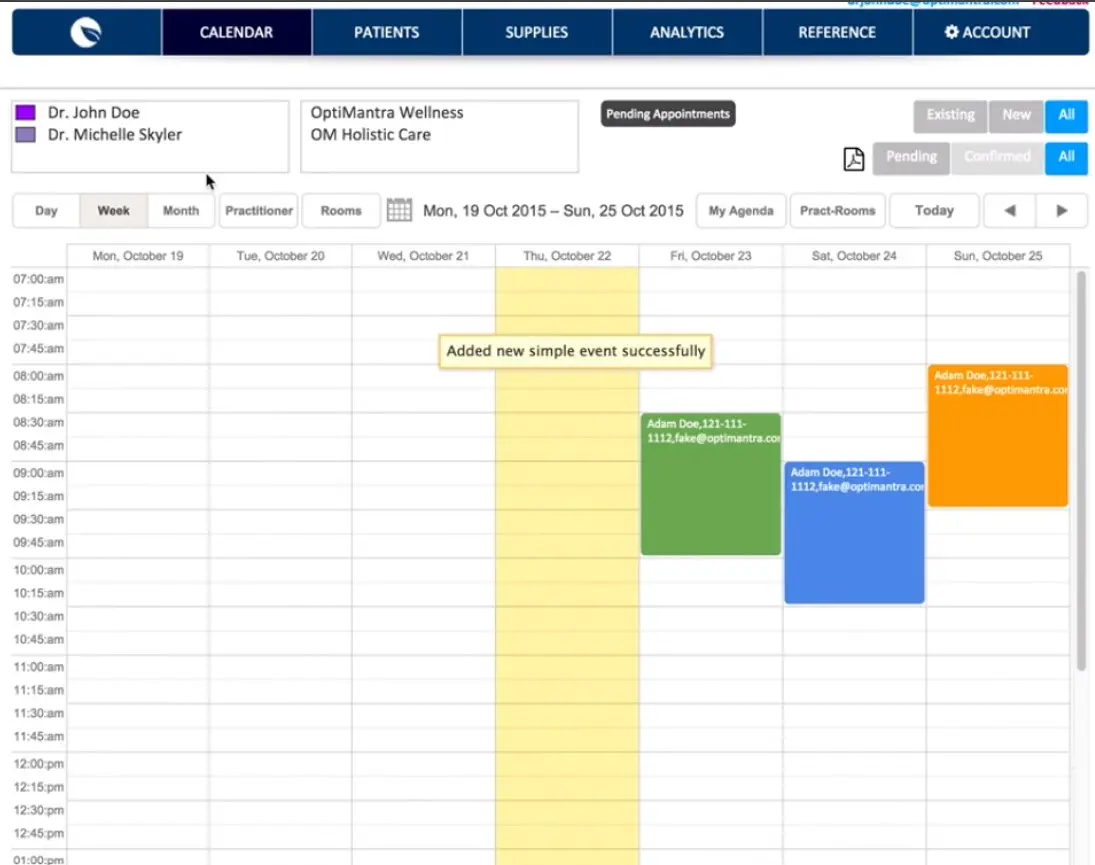Jump to the Today button
This screenshot has width=1095, height=865.
(934, 211)
